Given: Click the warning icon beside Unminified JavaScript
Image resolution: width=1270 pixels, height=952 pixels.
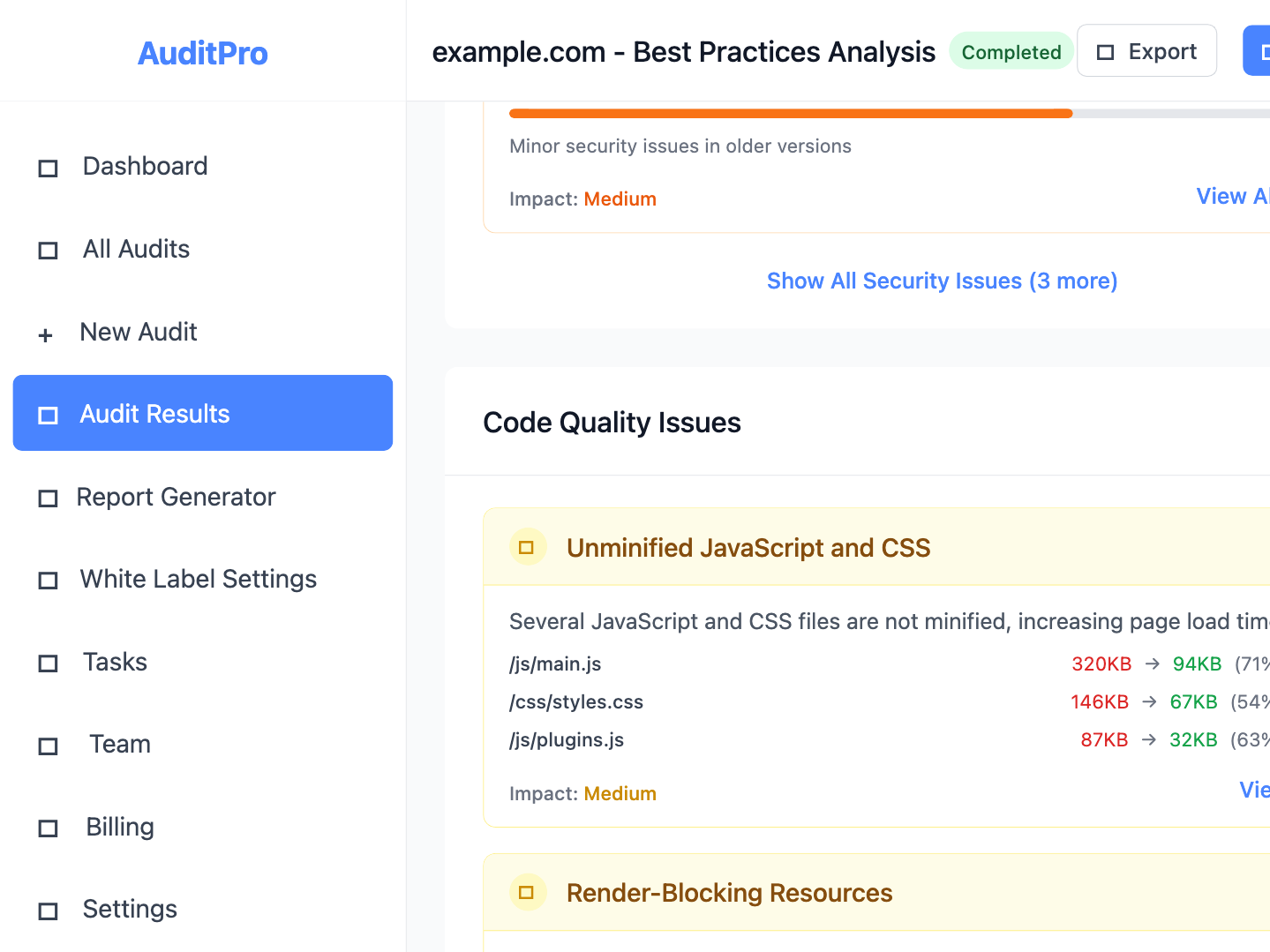Looking at the screenshot, I should (527, 548).
